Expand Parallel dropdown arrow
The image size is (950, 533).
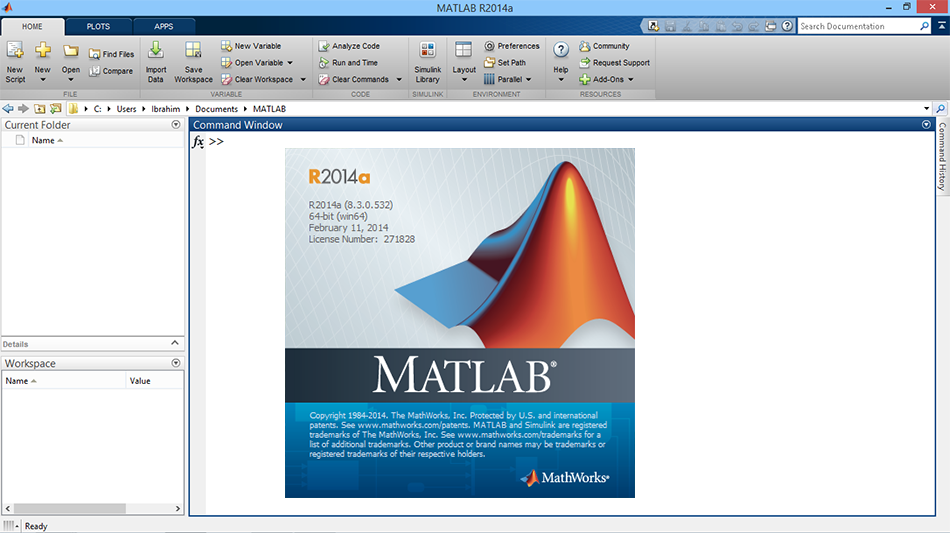(528, 79)
